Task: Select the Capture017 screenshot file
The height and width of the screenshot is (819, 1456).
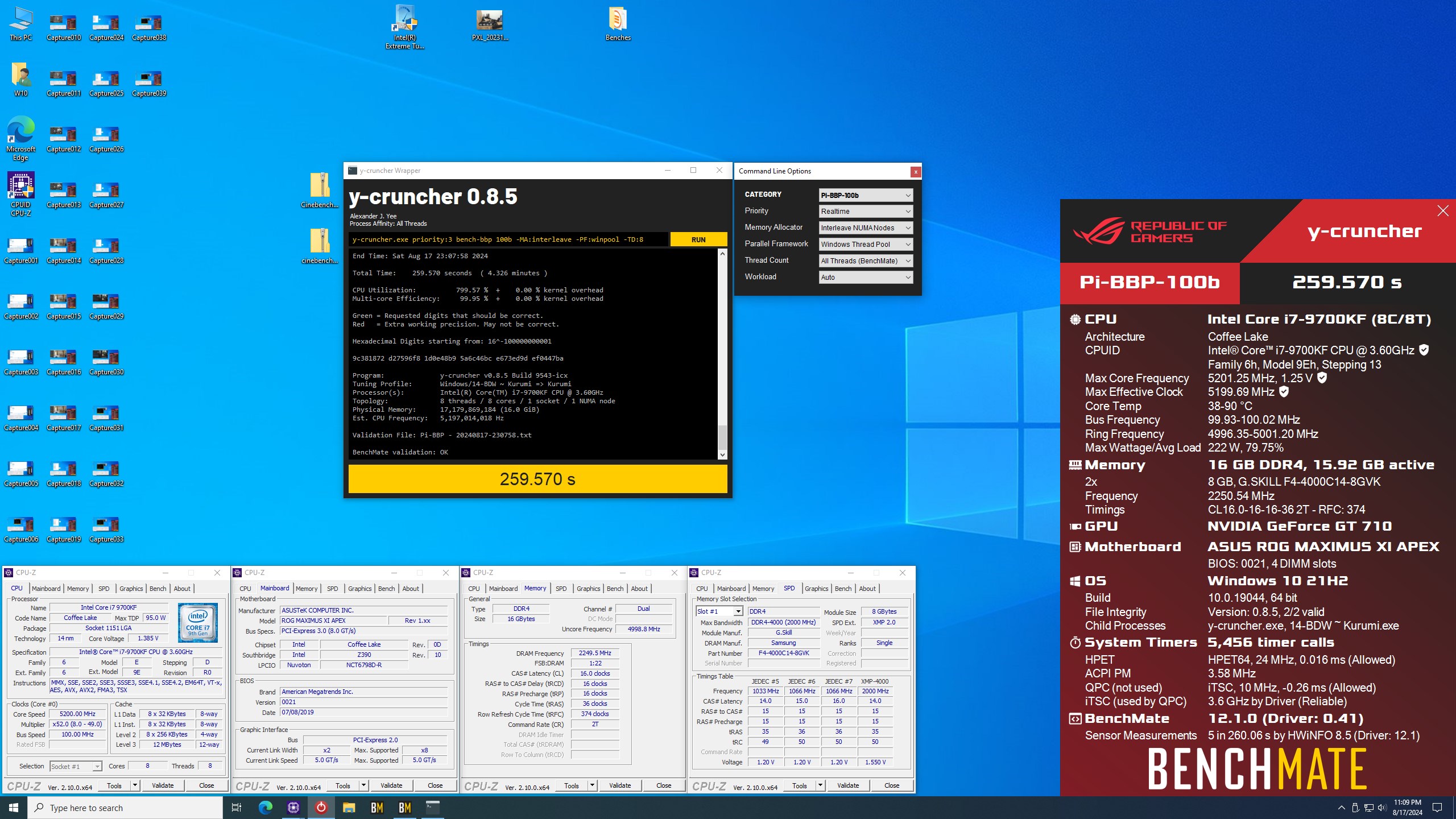Action: [x=64, y=418]
